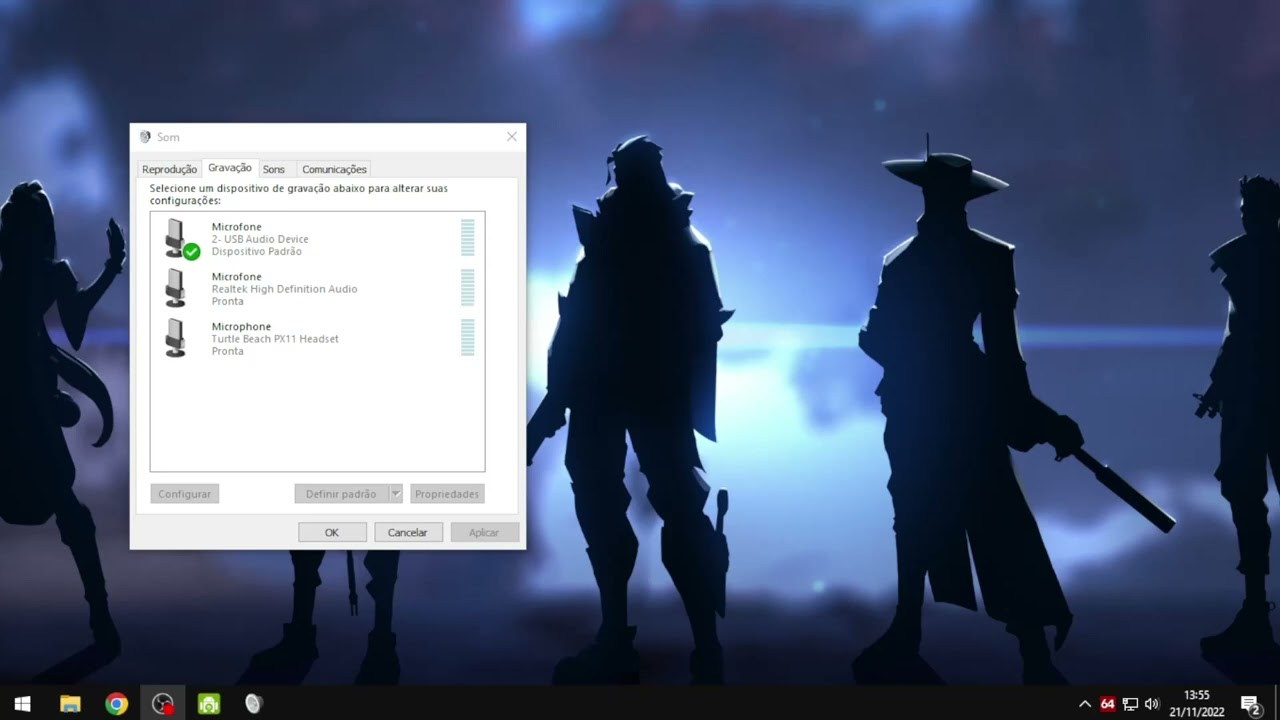Click the Cancelar button
Viewport: 1280px width, 720px height.
[408, 532]
